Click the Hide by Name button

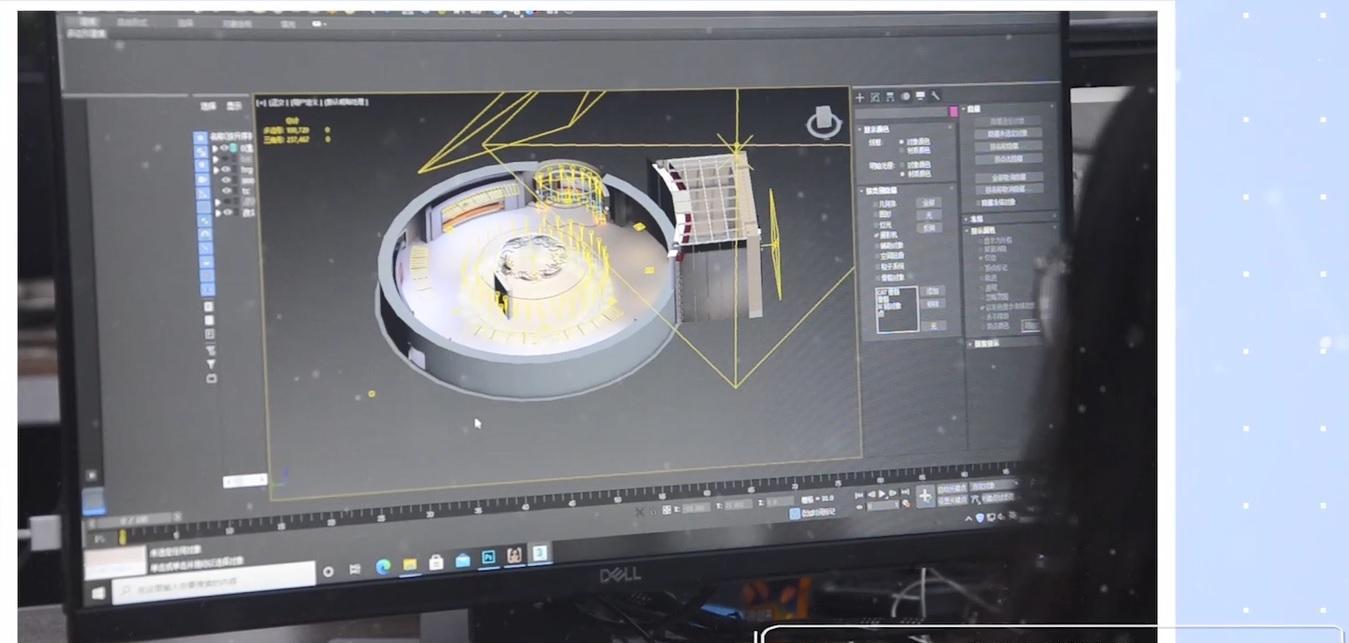click(x=1008, y=146)
